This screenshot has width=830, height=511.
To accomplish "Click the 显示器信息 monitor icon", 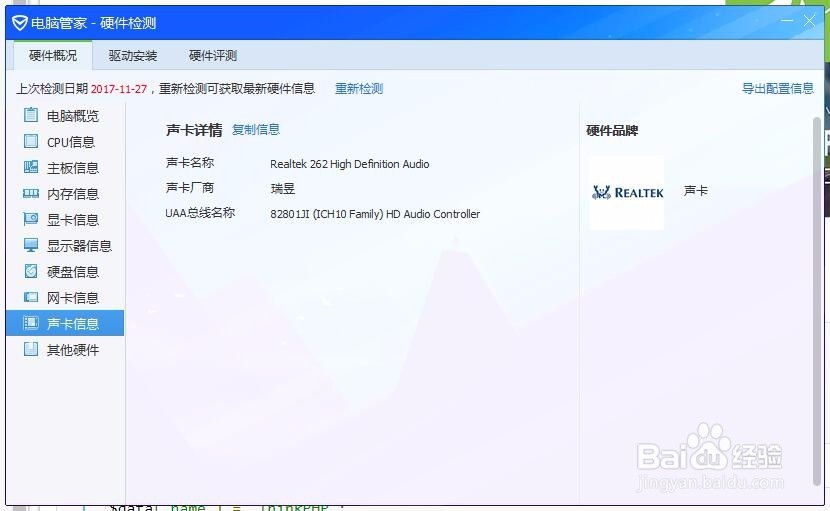I will point(31,245).
